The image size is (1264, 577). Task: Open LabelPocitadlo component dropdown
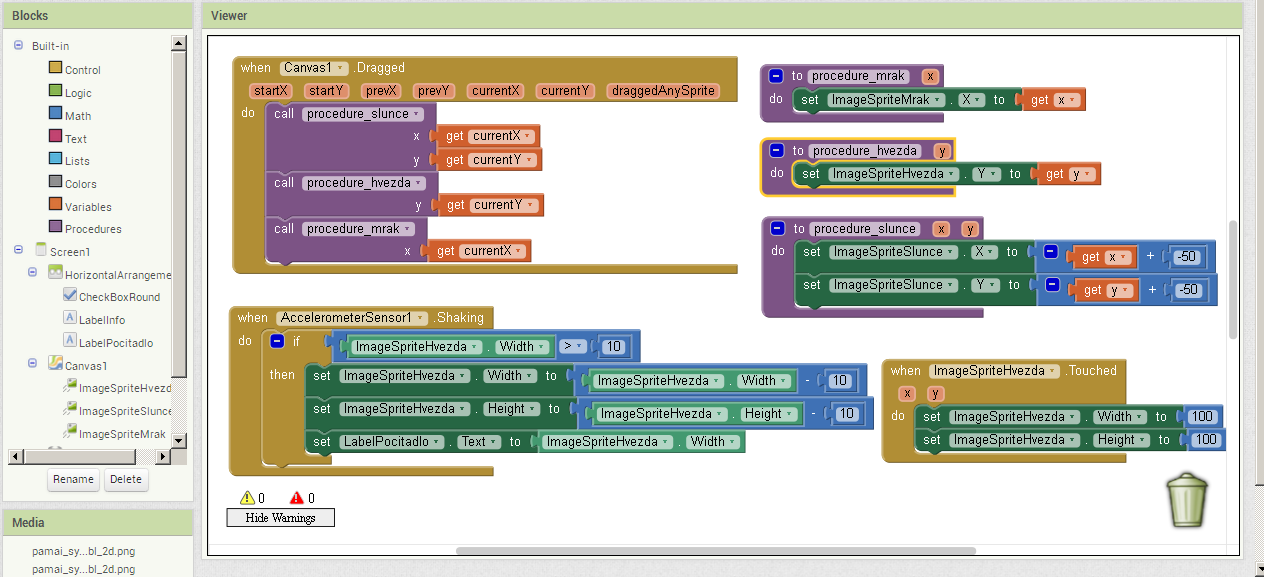[390, 441]
